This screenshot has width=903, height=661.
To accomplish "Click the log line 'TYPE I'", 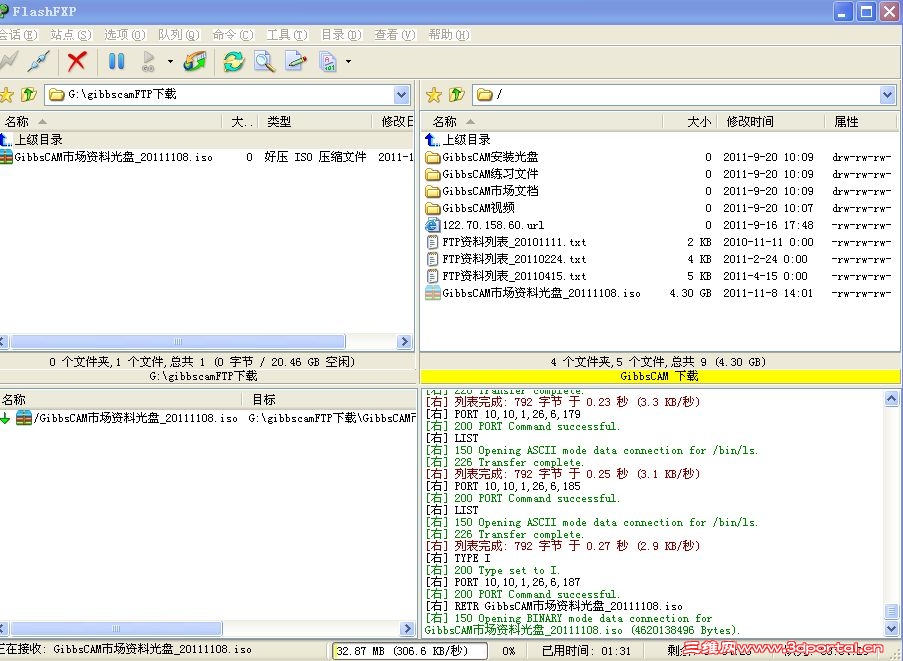I will (458, 558).
